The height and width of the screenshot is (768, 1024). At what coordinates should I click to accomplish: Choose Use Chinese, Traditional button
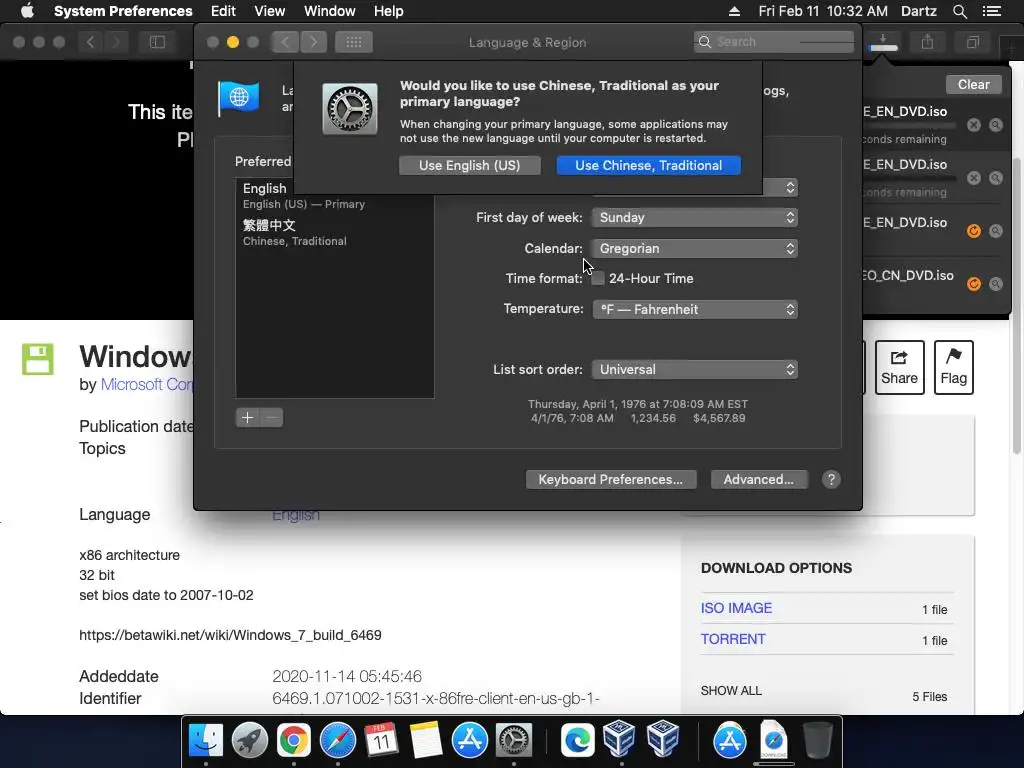click(648, 165)
